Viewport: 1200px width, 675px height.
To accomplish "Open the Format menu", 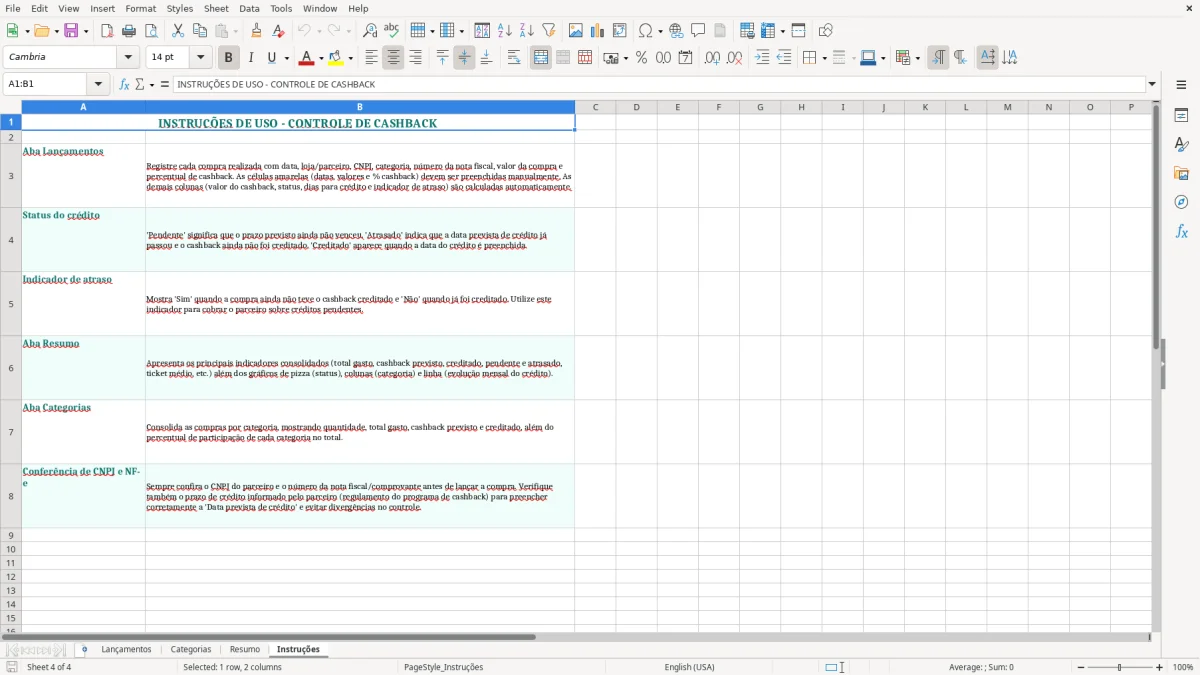I will coord(140,8).
